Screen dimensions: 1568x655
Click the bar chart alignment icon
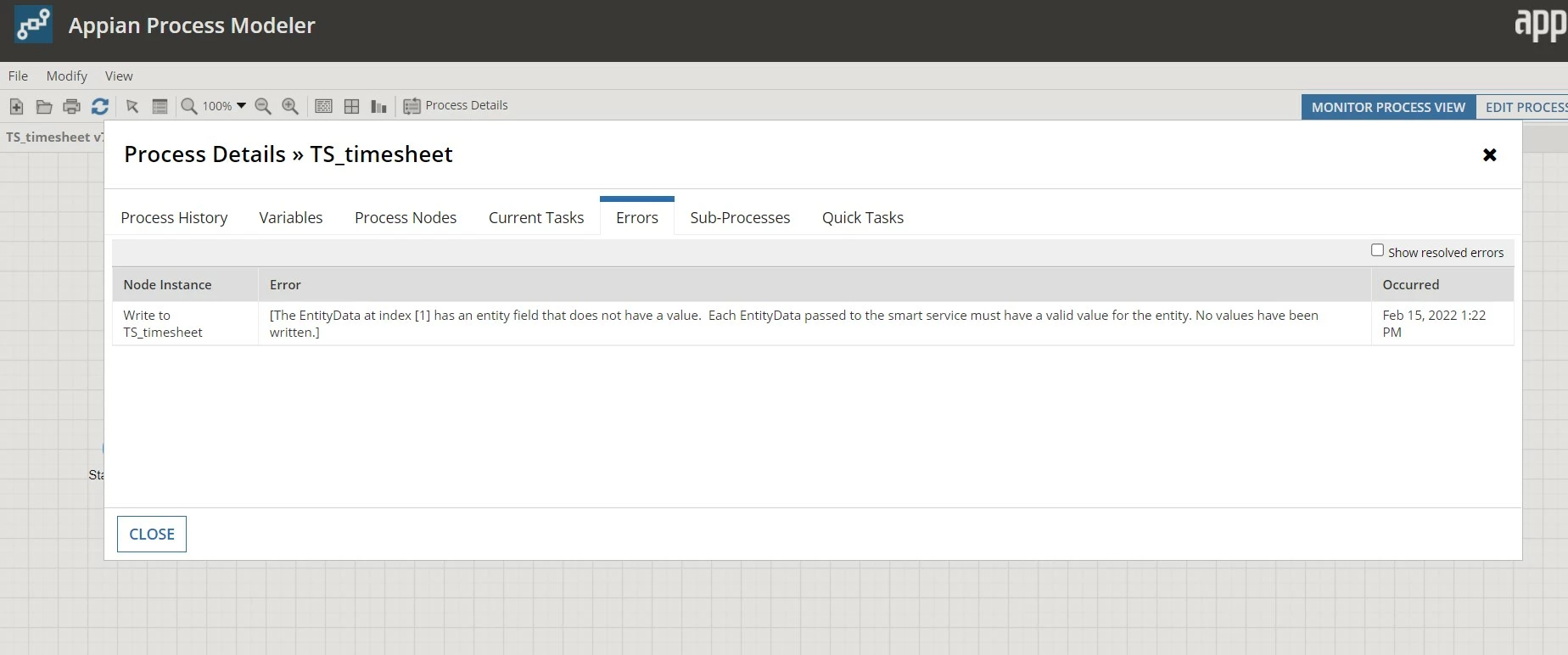coord(378,106)
